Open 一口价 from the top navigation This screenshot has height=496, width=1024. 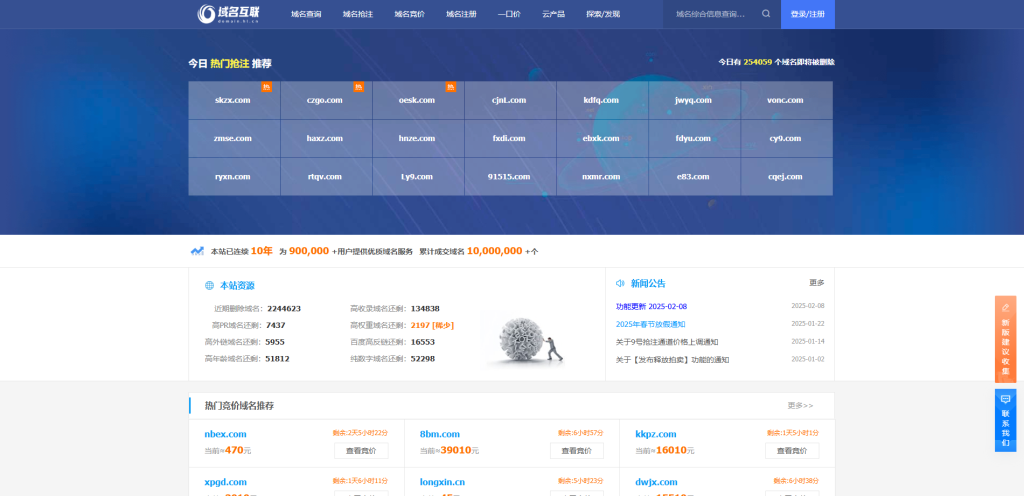(x=509, y=14)
